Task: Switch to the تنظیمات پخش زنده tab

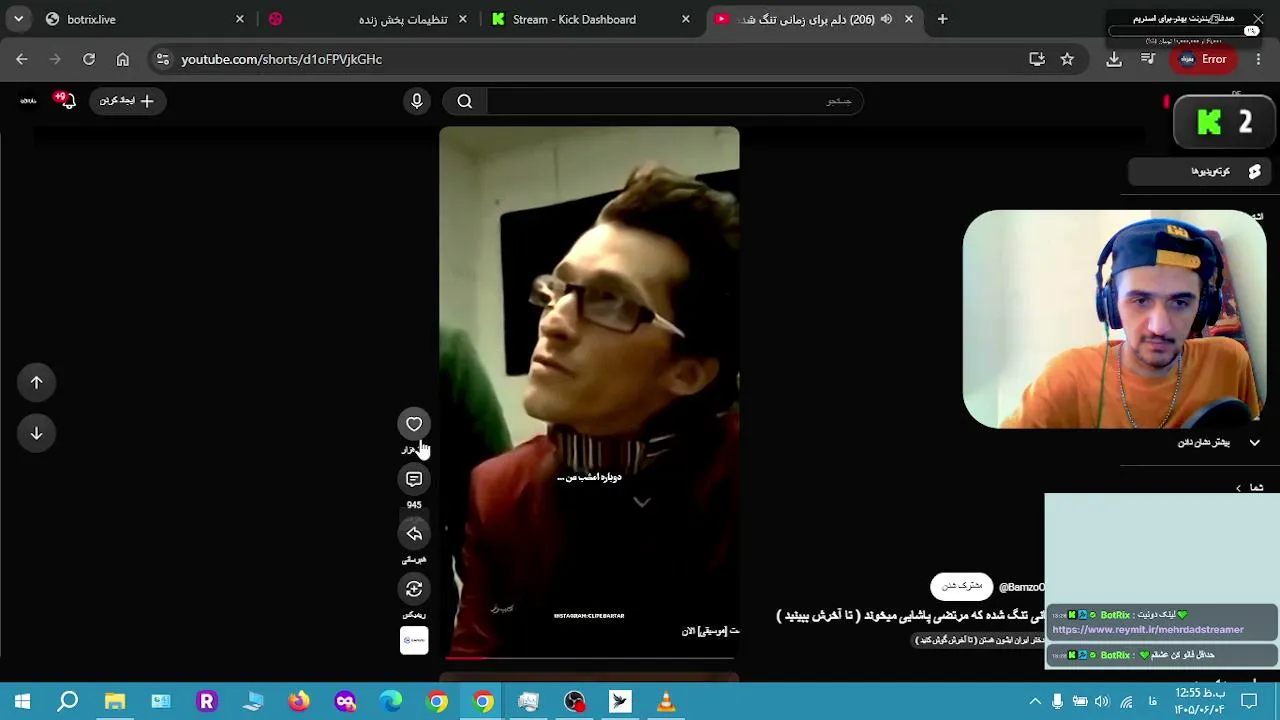Action: [x=367, y=19]
